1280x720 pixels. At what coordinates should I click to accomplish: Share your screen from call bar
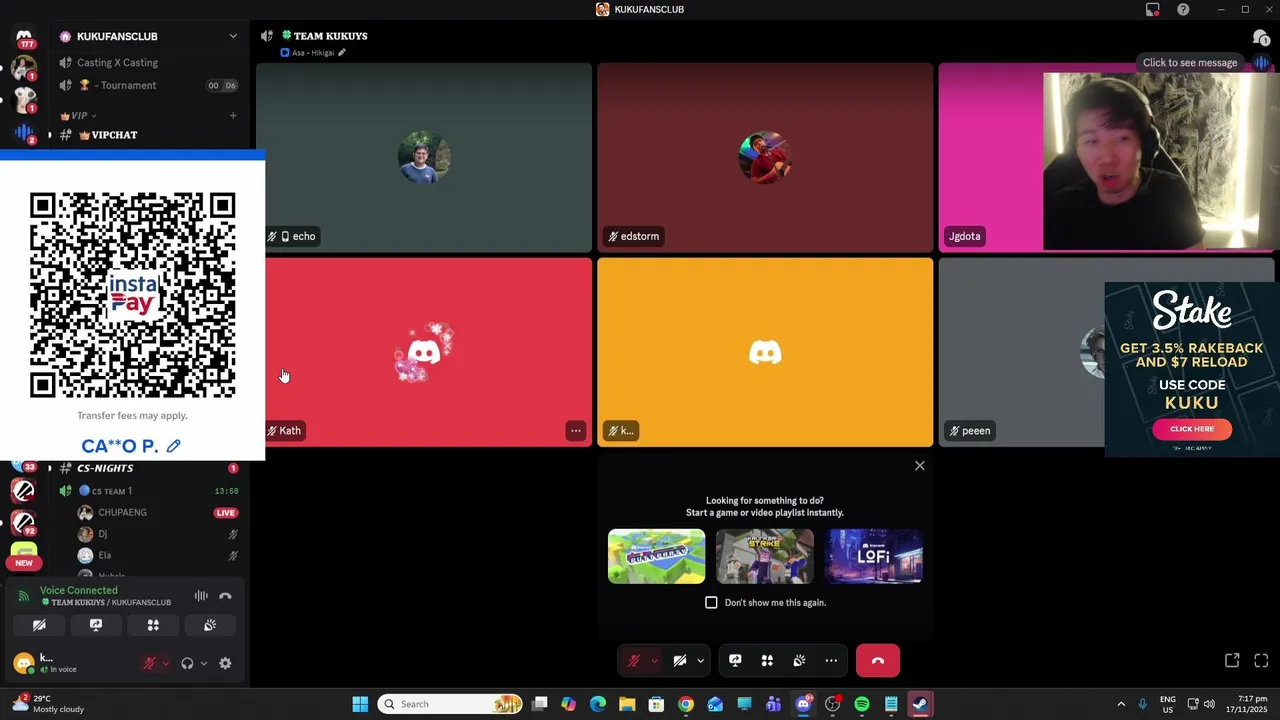point(735,661)
